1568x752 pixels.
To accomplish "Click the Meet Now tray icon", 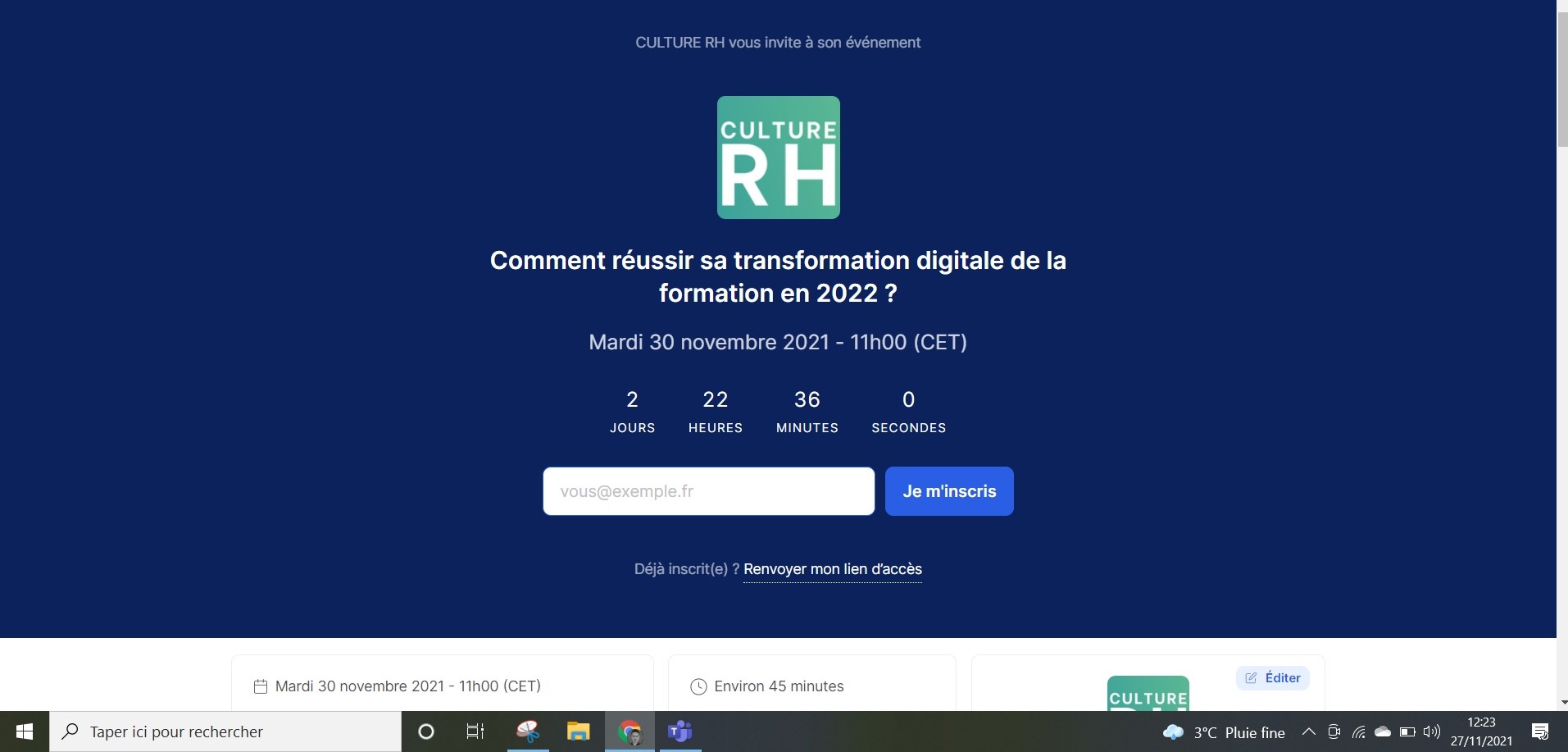I will tap(1334, 732).
